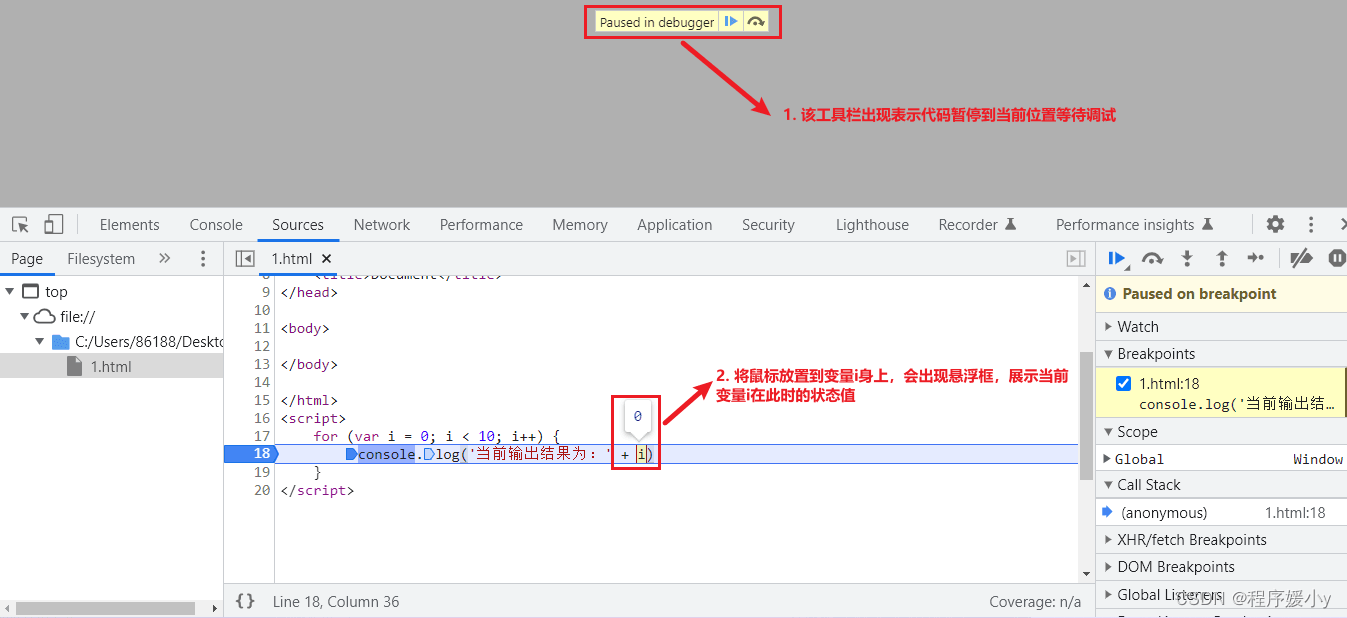This screenshot has height=618, width=1347.
Task: Show more navigator tabs chevron
Action: tap(164, 258)
